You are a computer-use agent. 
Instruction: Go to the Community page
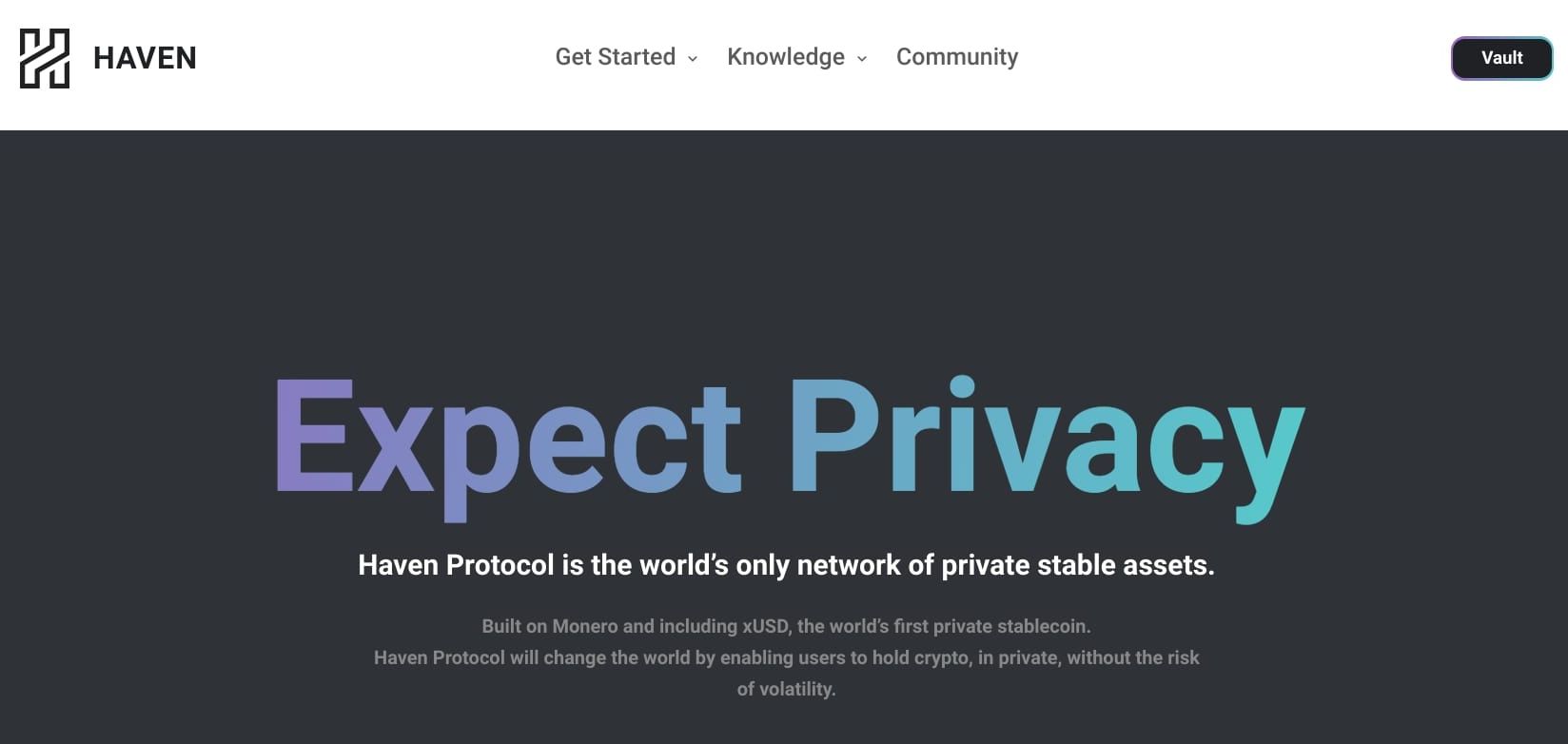956,57
